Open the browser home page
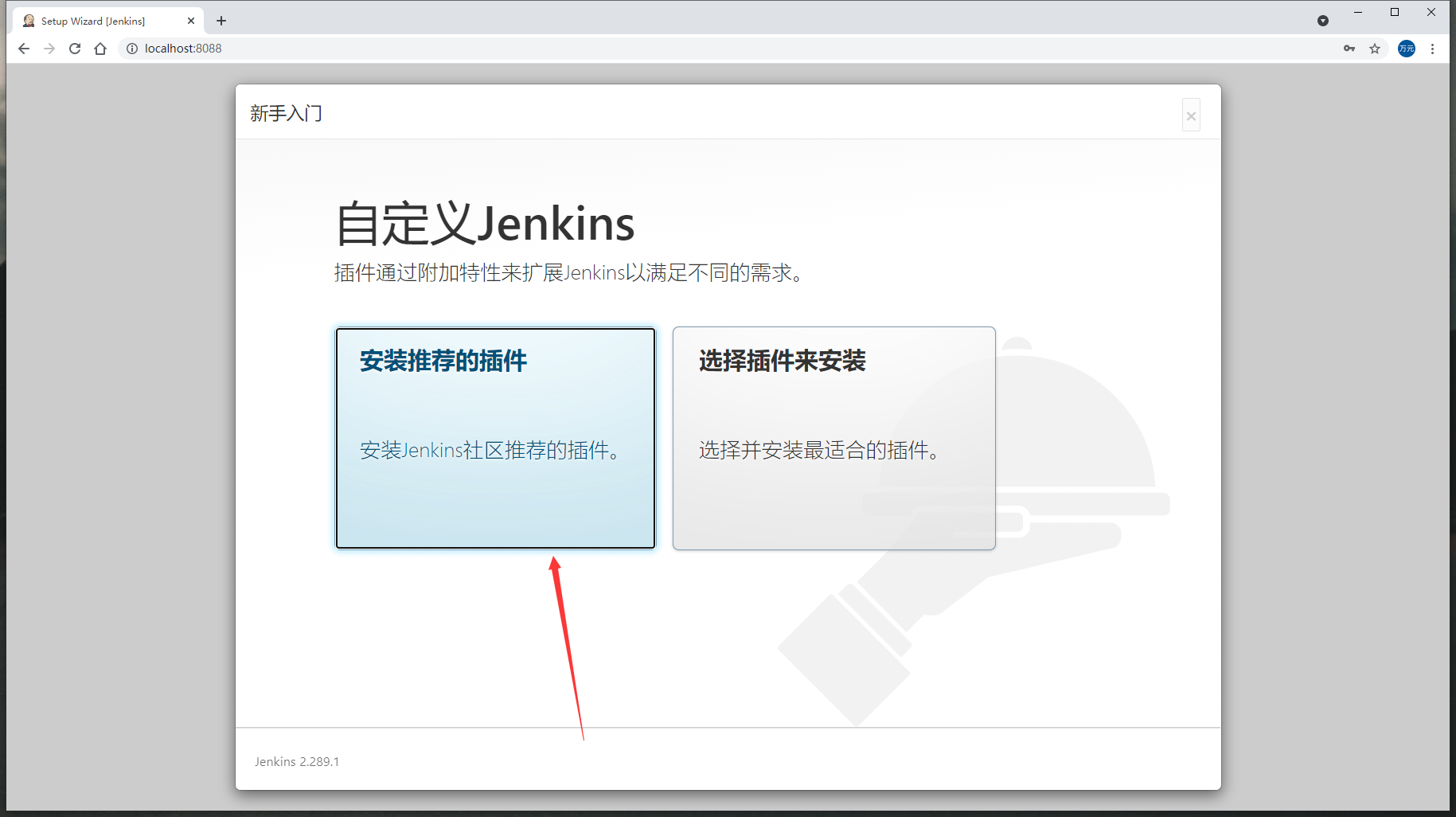Screen dimensions: 1456x817 click(100, 49)
